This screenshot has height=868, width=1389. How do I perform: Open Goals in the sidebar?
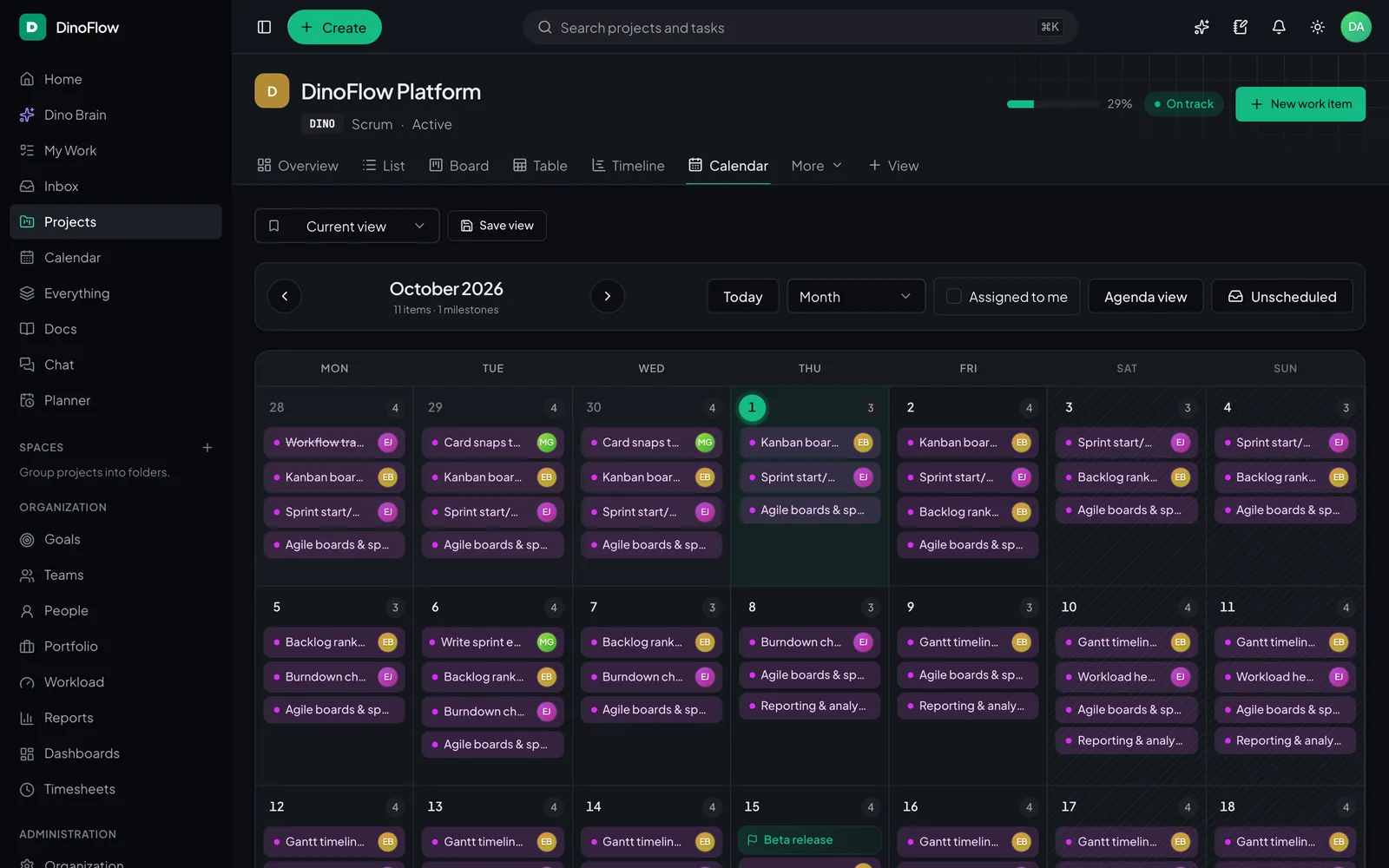pyautogui.click(x=115, y=539)
